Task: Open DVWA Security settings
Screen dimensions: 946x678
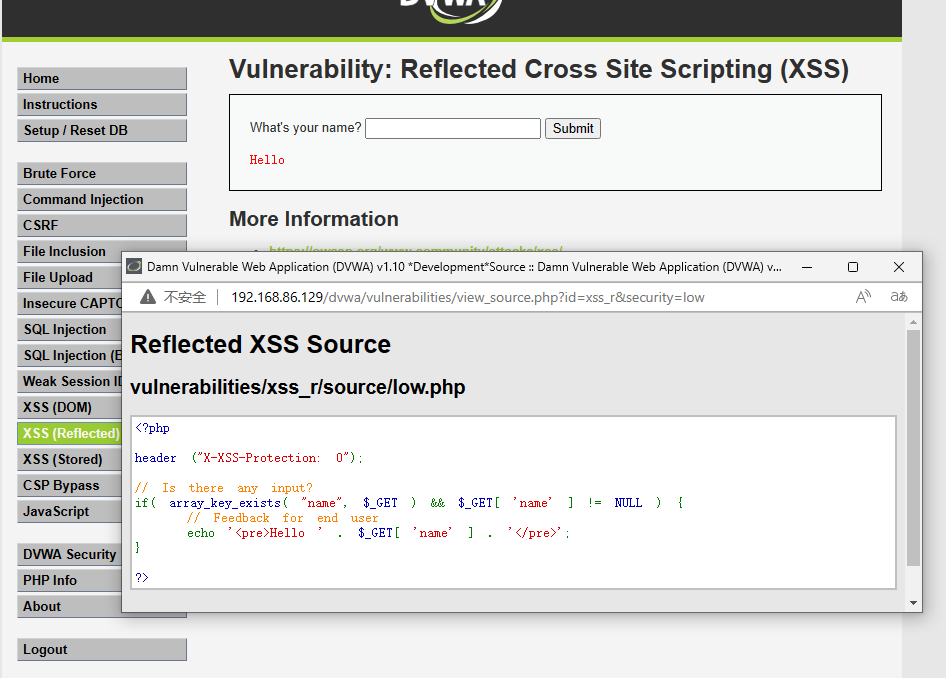Action: pyautogui.click(x=70, y=554)
